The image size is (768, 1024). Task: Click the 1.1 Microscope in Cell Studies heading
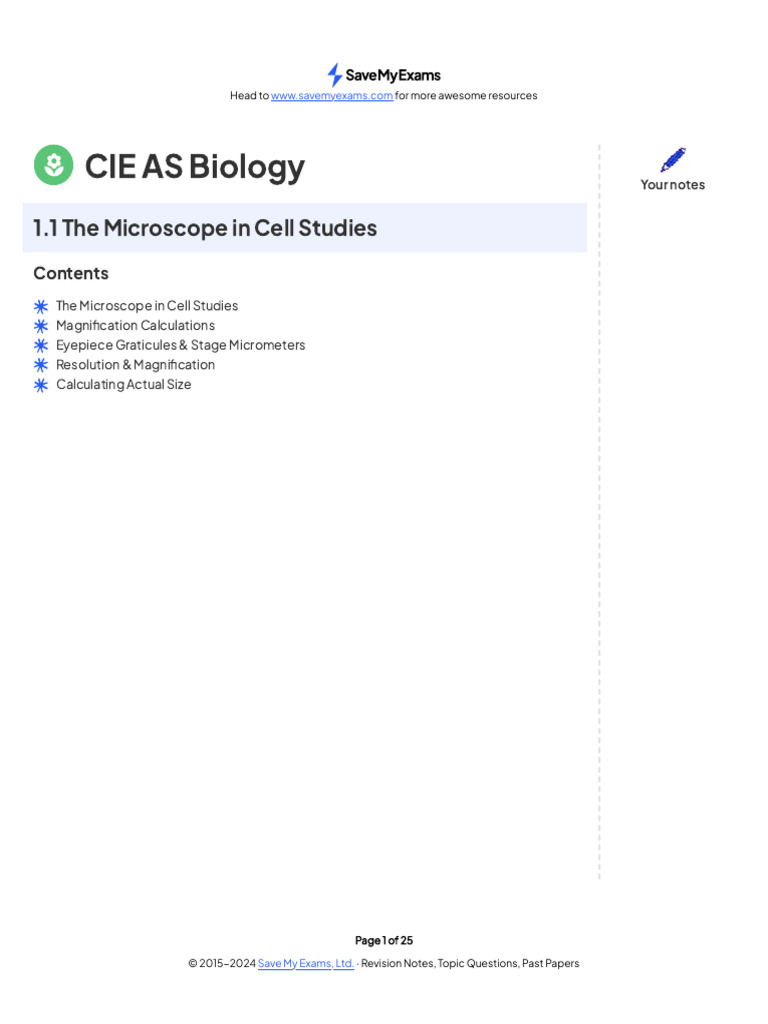point(205,228)
